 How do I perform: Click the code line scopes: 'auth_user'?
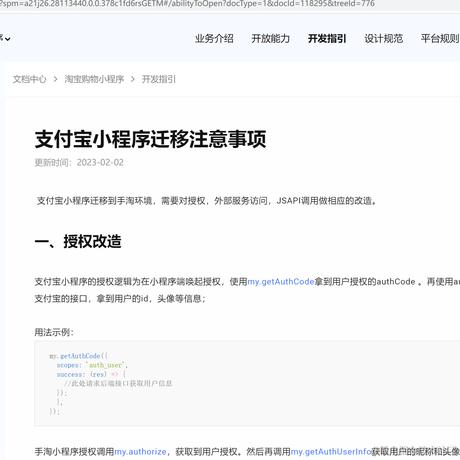point(92,365)
